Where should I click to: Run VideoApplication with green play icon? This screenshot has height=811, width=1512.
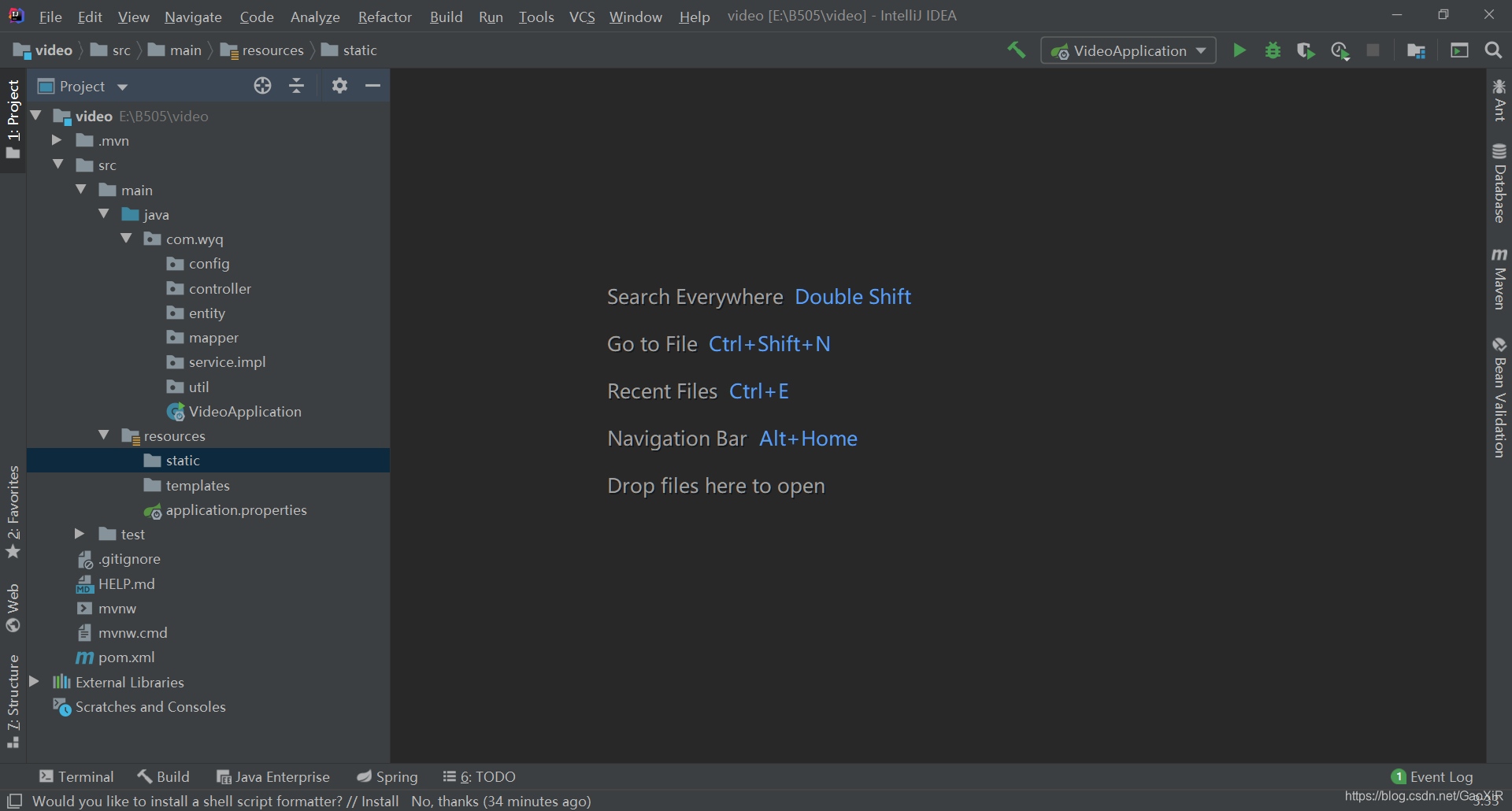click(x=1240, y=50)
